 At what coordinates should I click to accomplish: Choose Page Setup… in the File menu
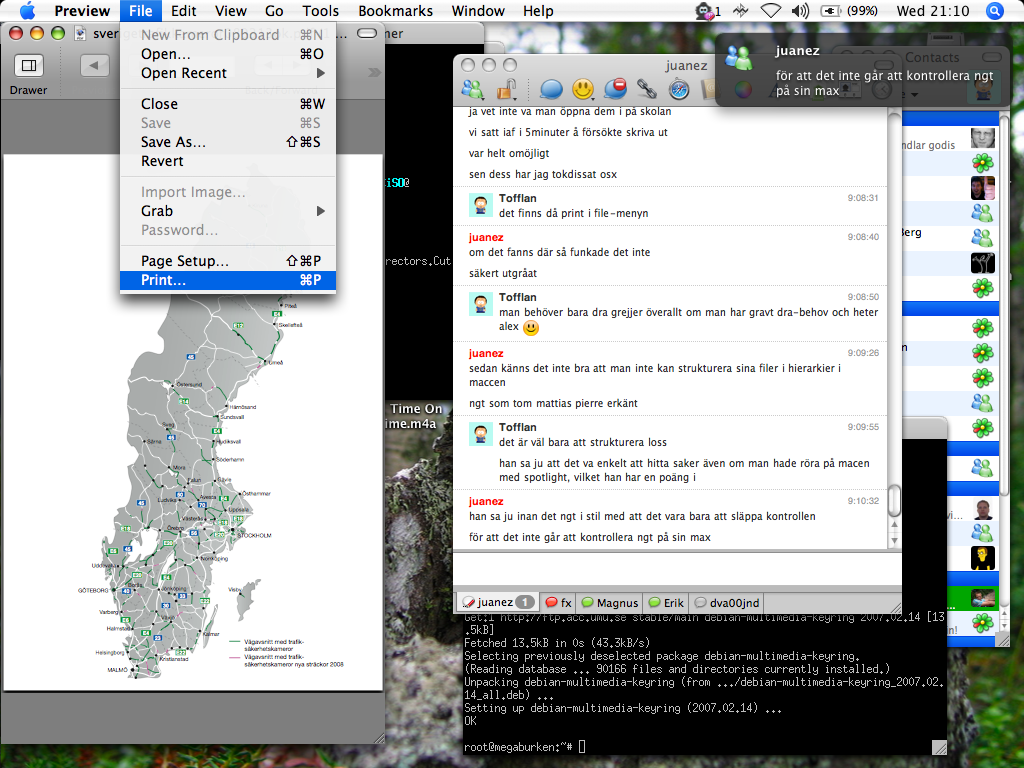tap(228, 261)
